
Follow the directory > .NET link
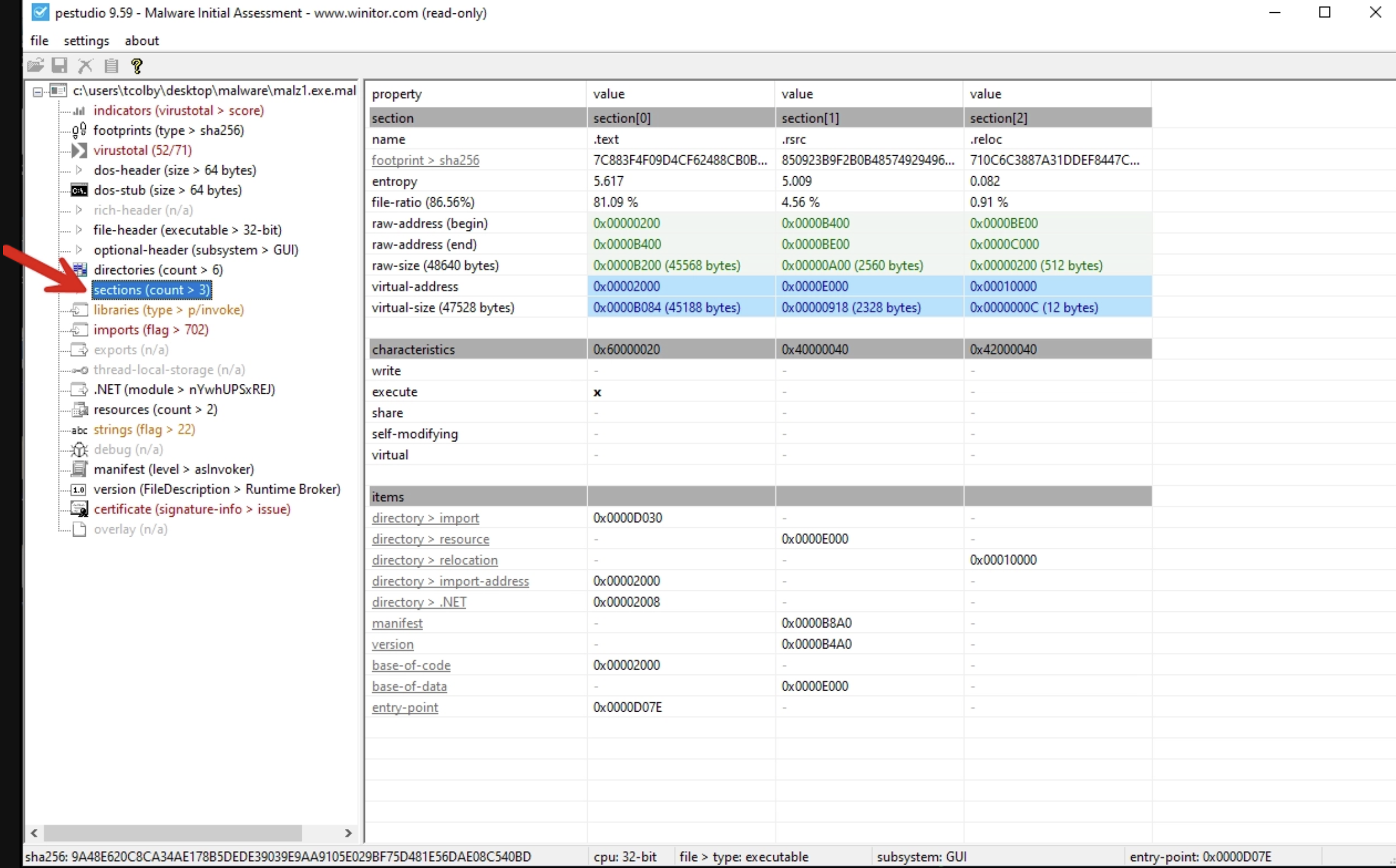[x=419, y=602]
